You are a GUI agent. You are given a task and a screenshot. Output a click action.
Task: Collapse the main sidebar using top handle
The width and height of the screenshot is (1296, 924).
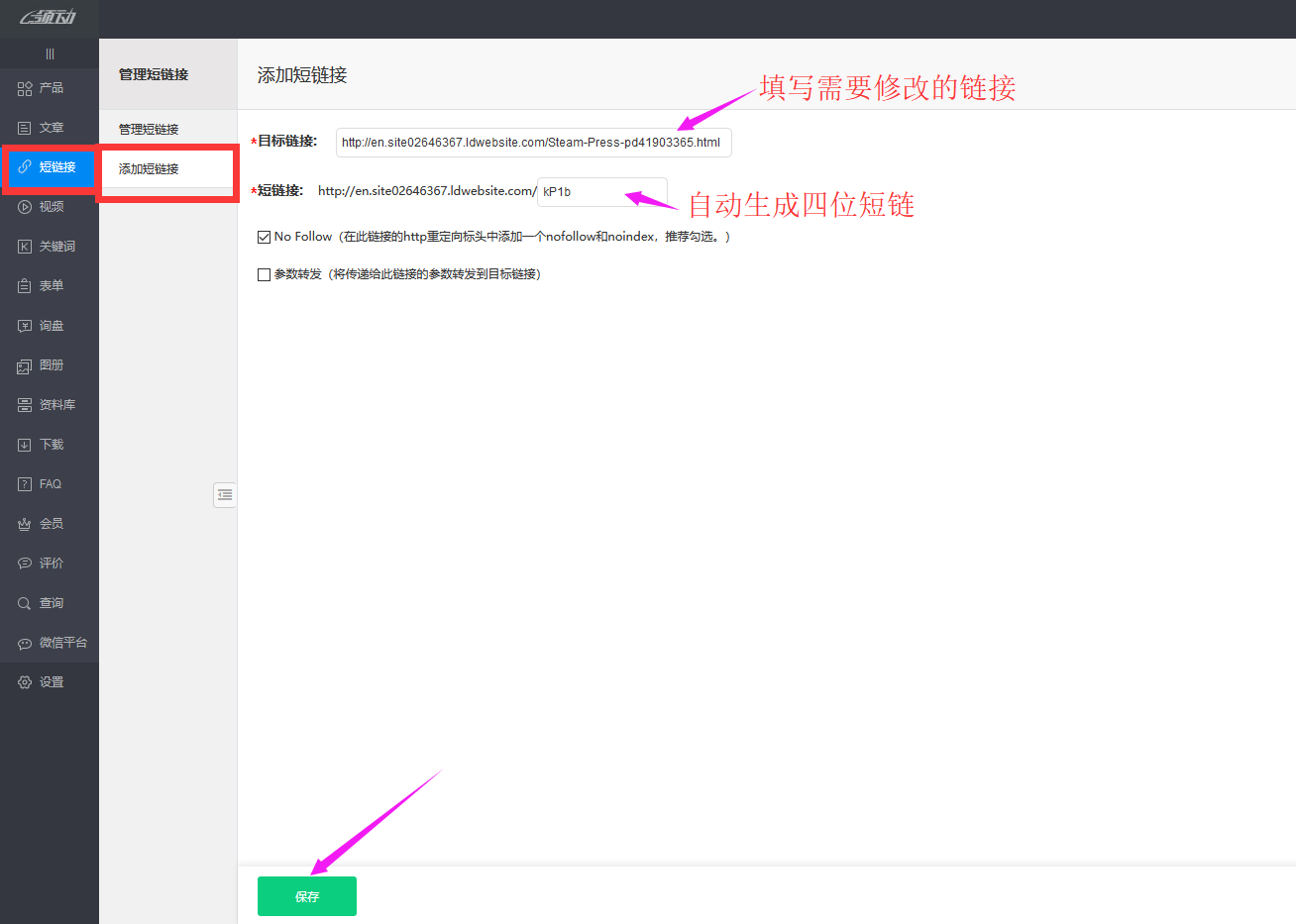[x=50, y=53]
